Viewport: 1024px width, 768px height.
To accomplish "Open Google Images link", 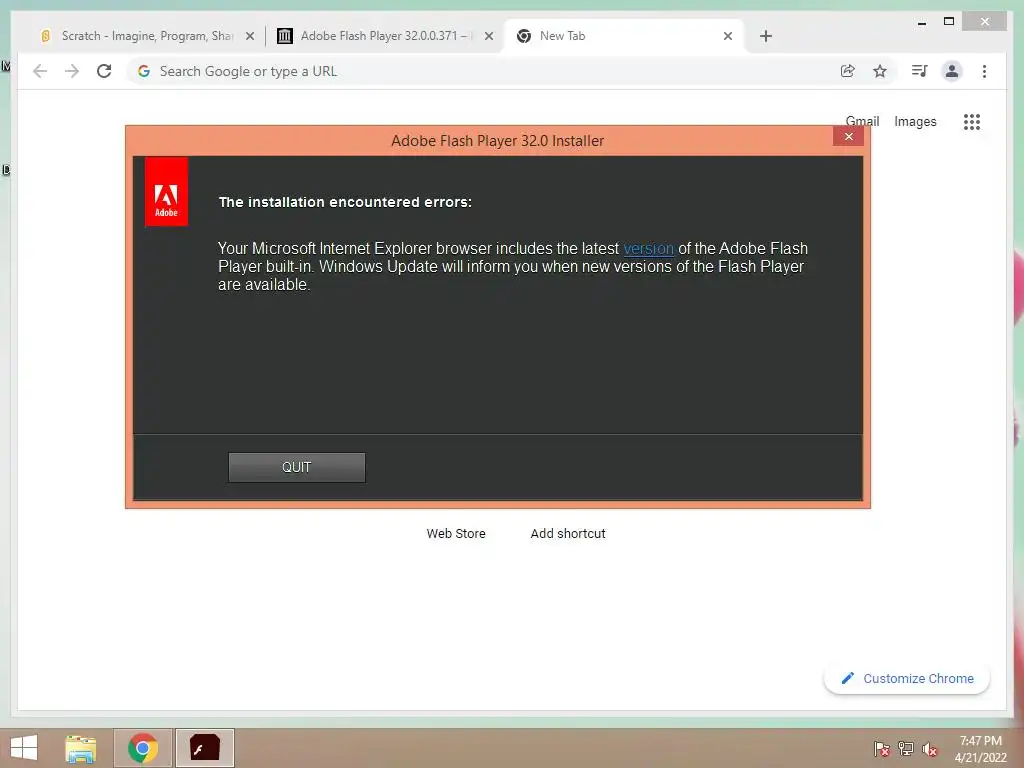I will [915, 121].
